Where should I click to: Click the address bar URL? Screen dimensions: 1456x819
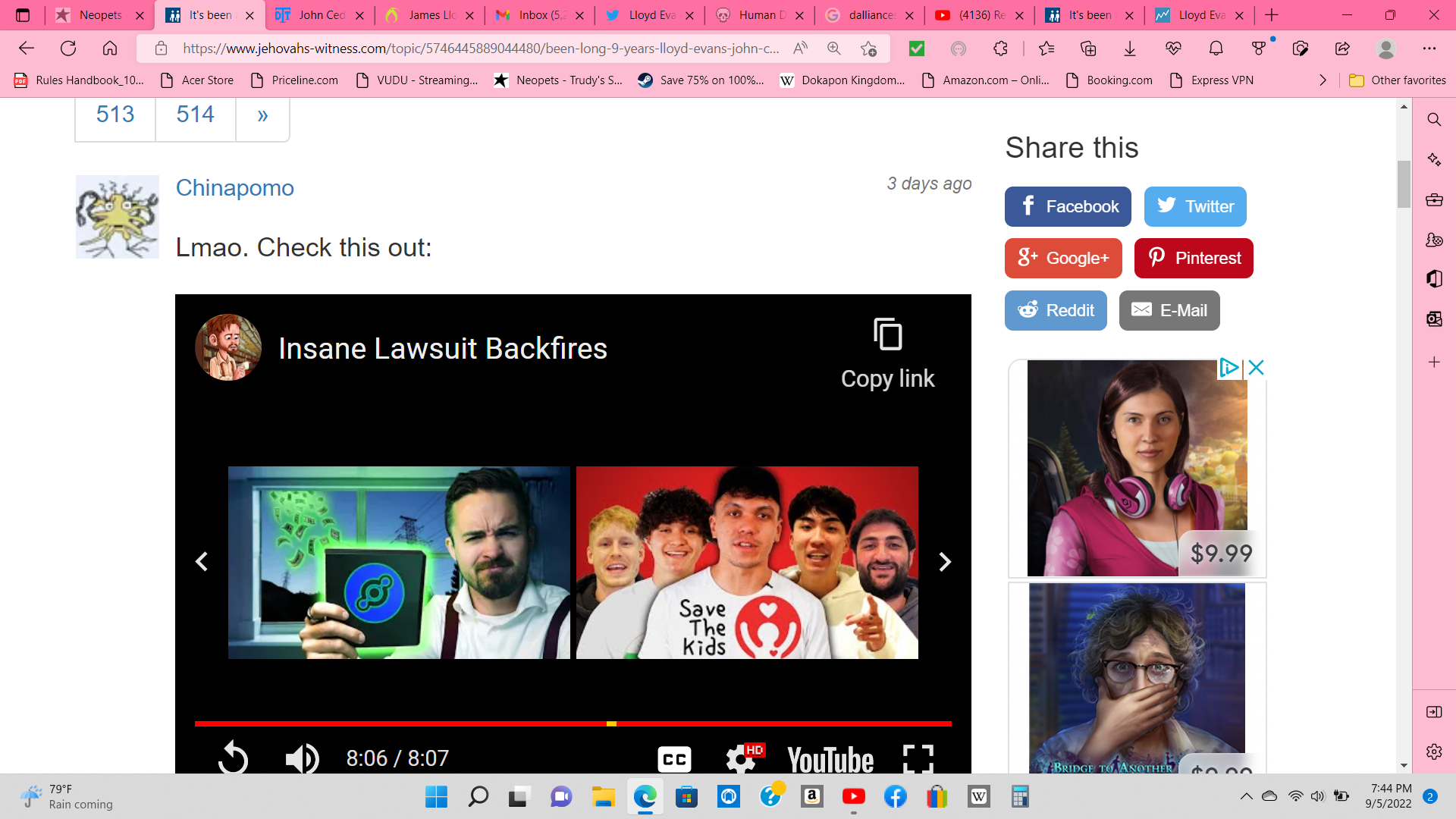tap(481, 49)
